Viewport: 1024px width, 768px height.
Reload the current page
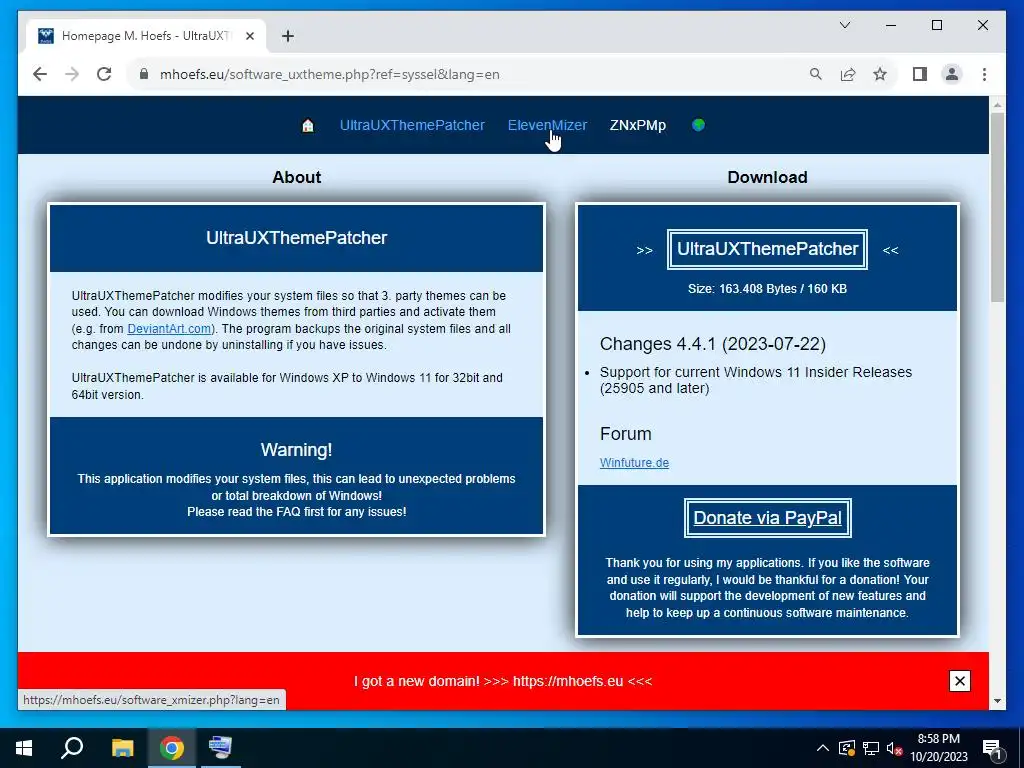pyautogui.click(x=104, y=74)
